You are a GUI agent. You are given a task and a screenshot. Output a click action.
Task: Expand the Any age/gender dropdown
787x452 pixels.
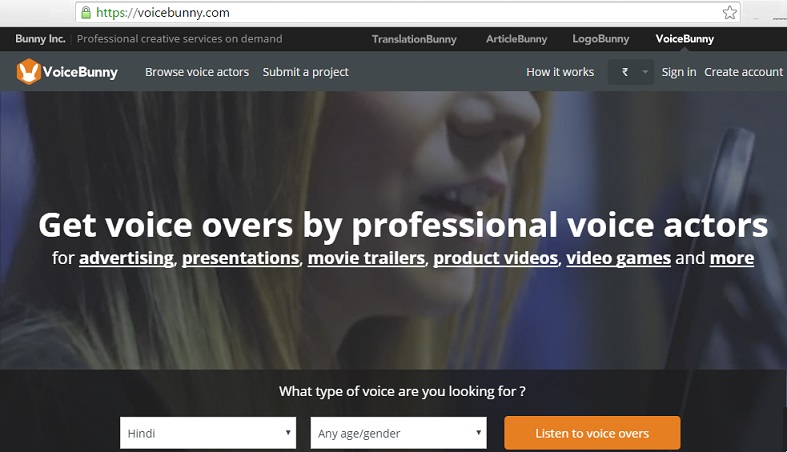pos(399,433)
